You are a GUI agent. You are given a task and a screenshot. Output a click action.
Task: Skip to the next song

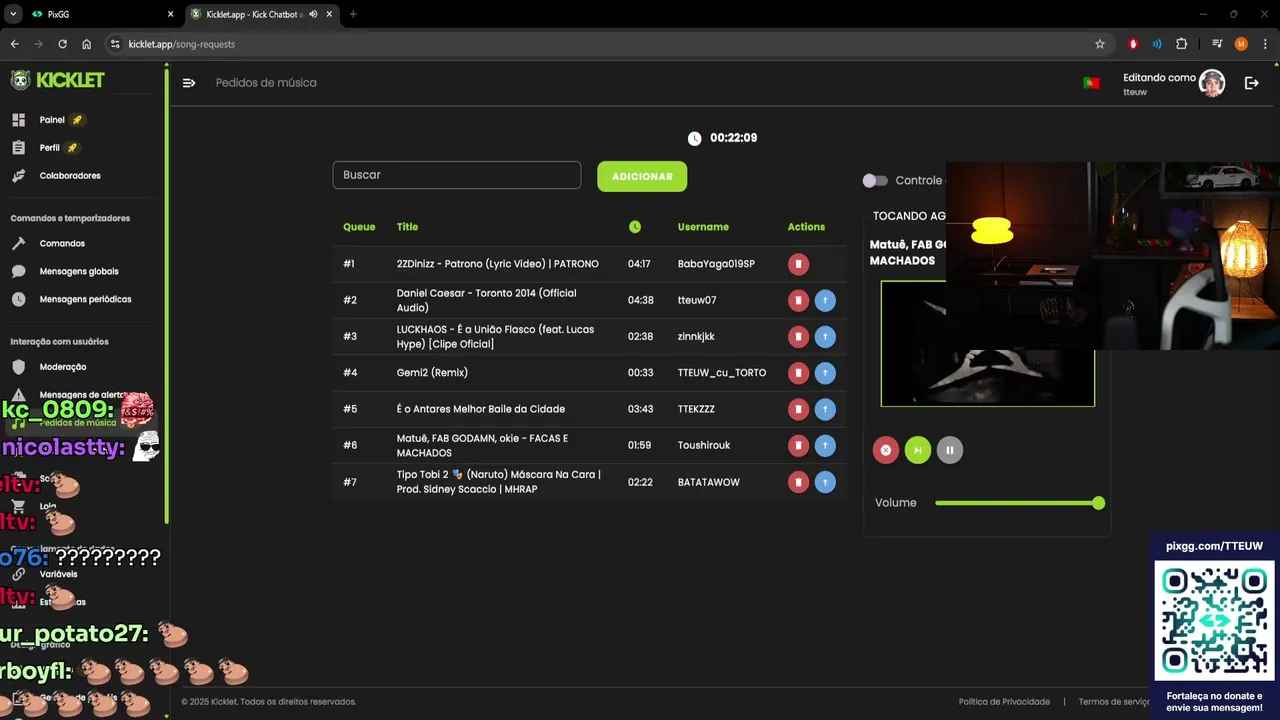917,450
